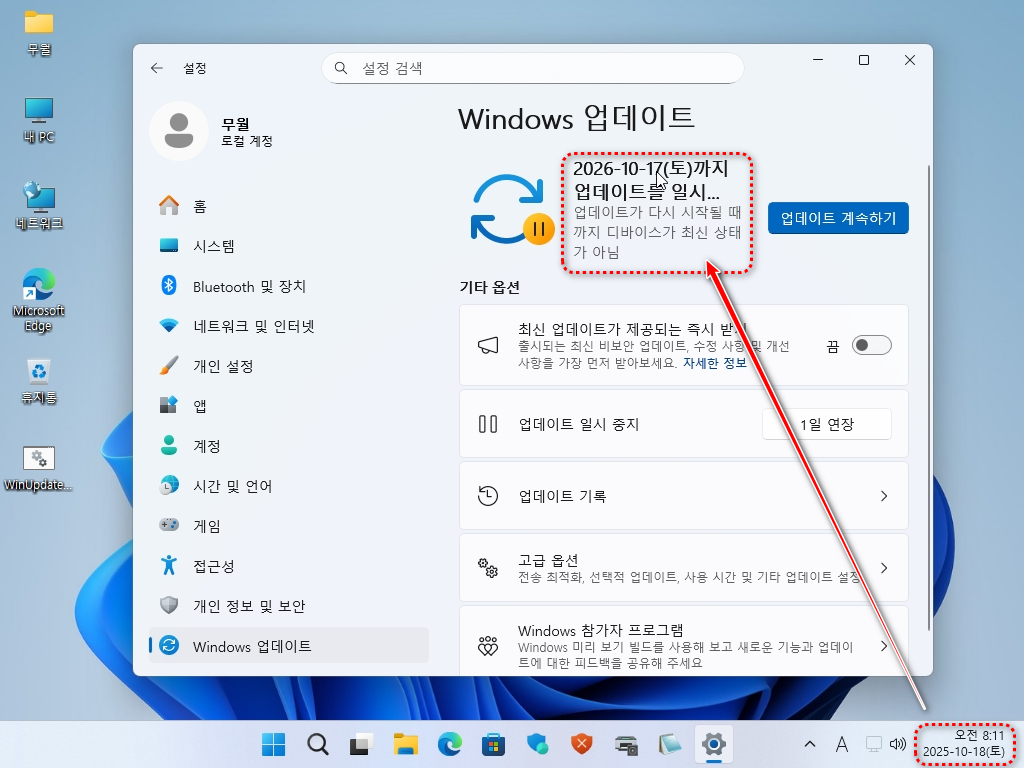Click the blue shield taskbar app

pos(537,744)
